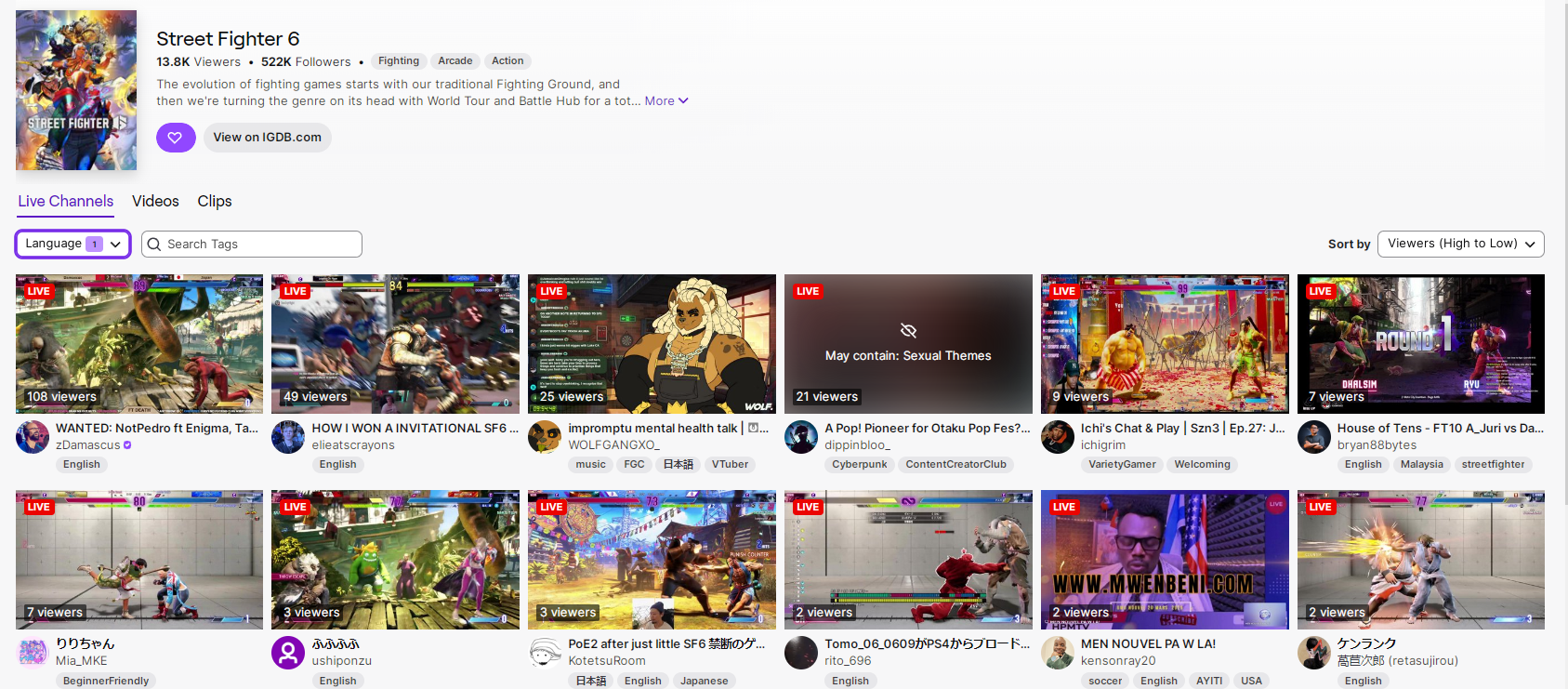Open the Viewers (High to Low) sort dropdown
The height and width of the screenshot is (689, 1568).
[1461, 244]
